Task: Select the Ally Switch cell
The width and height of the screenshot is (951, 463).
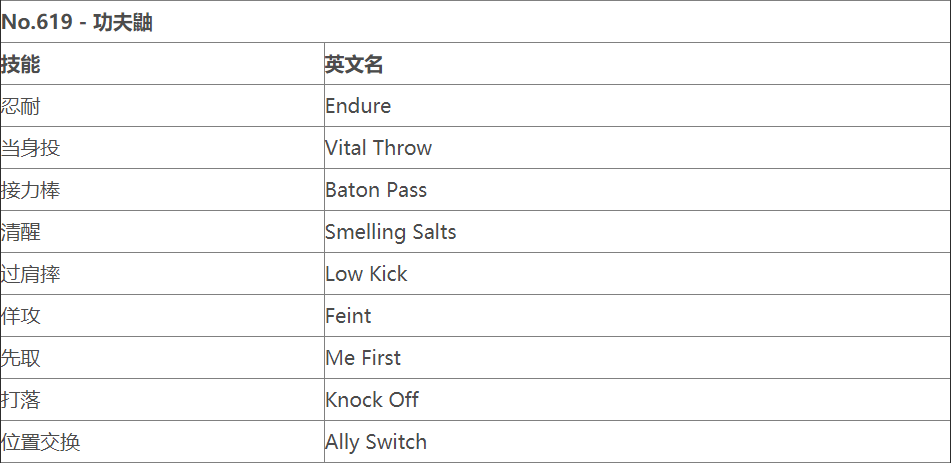Action: (x=375, y=442)
